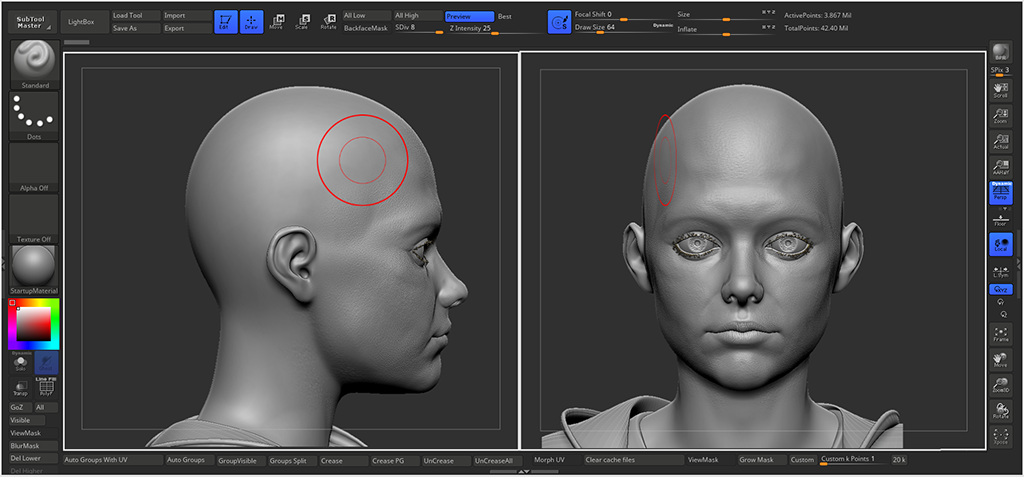Open LightBox browser

(81, 21)
